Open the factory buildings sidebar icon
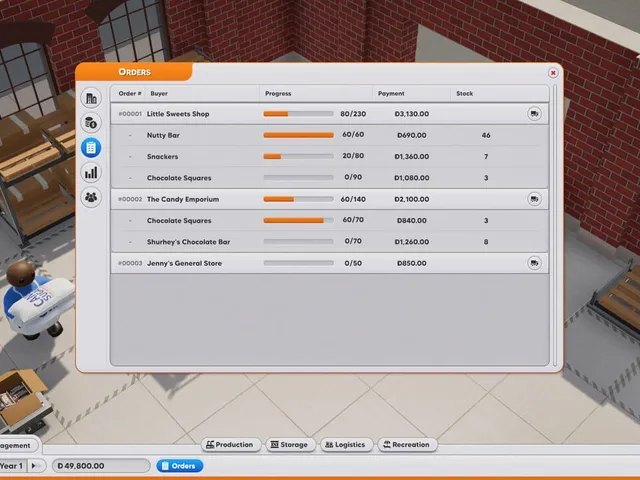Image resolution: width=640 pixels, height=480 pixels. (x=91, y=98)
